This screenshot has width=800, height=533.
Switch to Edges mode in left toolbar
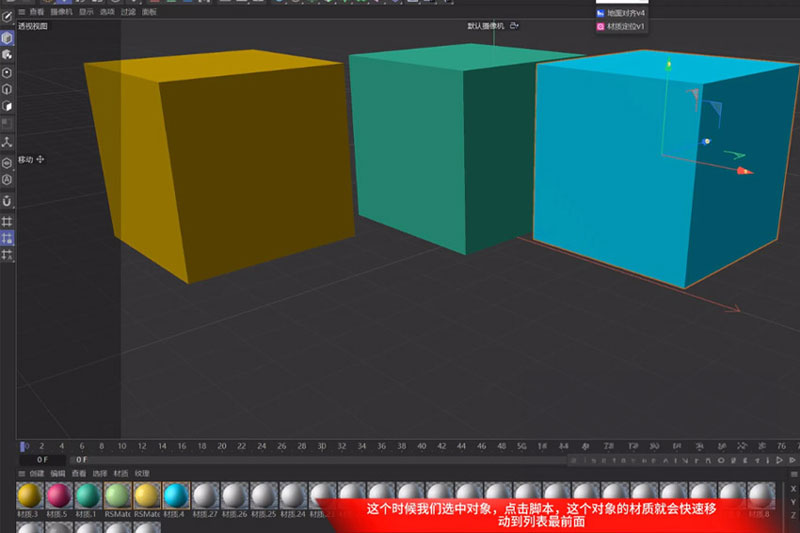[x=7, y=89]
